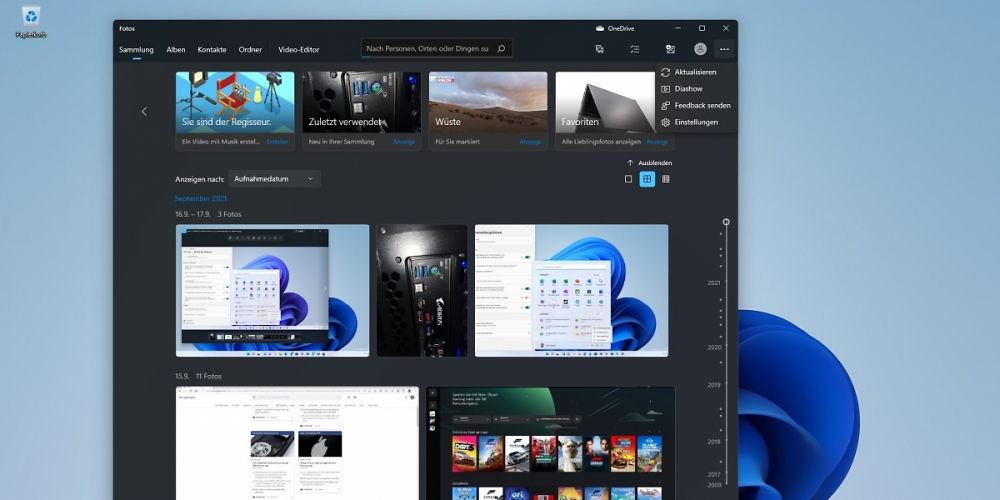This screenshot has width=1000, height=500.
Task: Click the September 2021 date link
Action: point(201,198)
